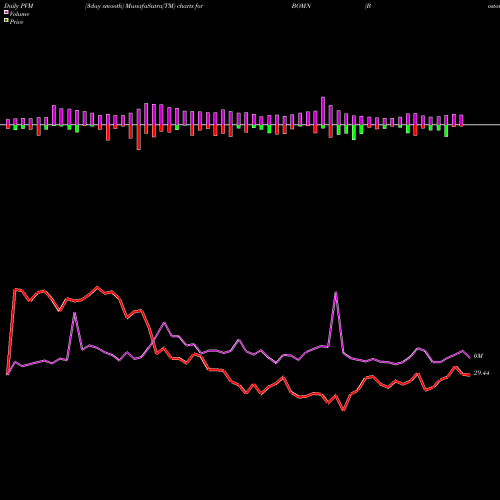Image resolution: width=500 pixels, height=500 pixels.
Task: Click the '29.44' price value label
Action: pos(481,373)
